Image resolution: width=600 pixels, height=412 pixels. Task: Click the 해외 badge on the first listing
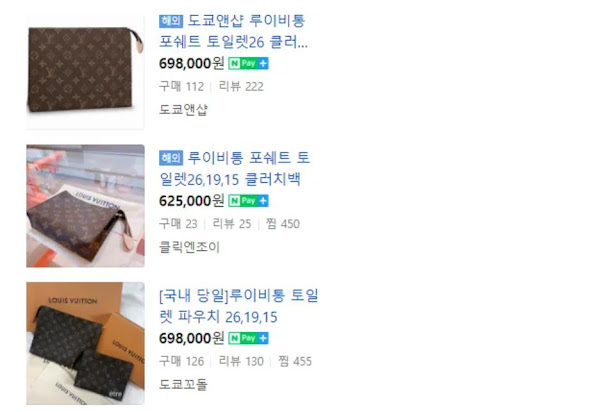pyautogui.click(x=171, y=21)
